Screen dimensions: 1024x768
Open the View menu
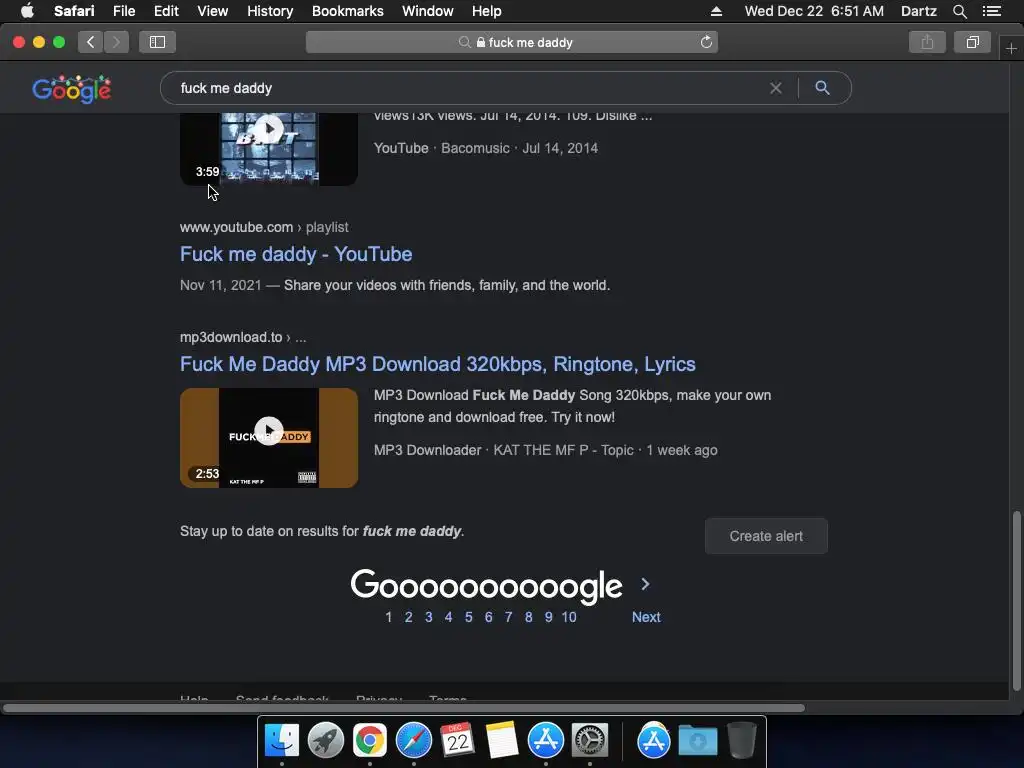213,11
